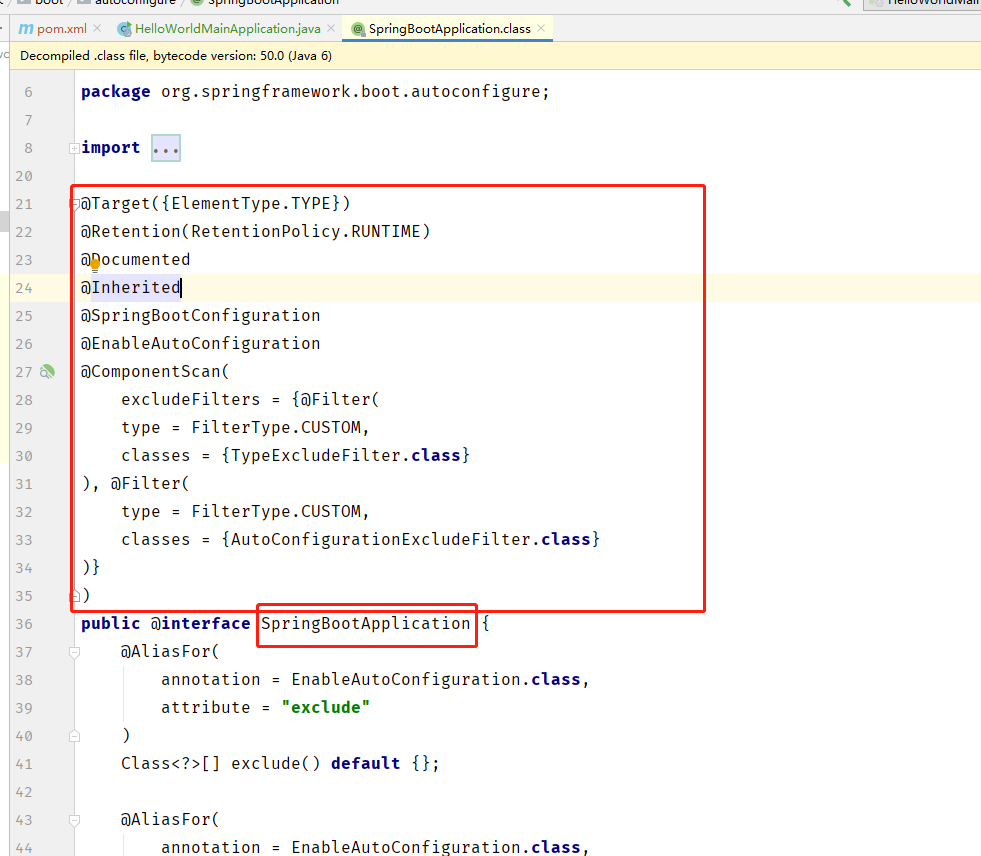Click the autoconfigure breadcrumb in the navigation bar

pos(127,3)
